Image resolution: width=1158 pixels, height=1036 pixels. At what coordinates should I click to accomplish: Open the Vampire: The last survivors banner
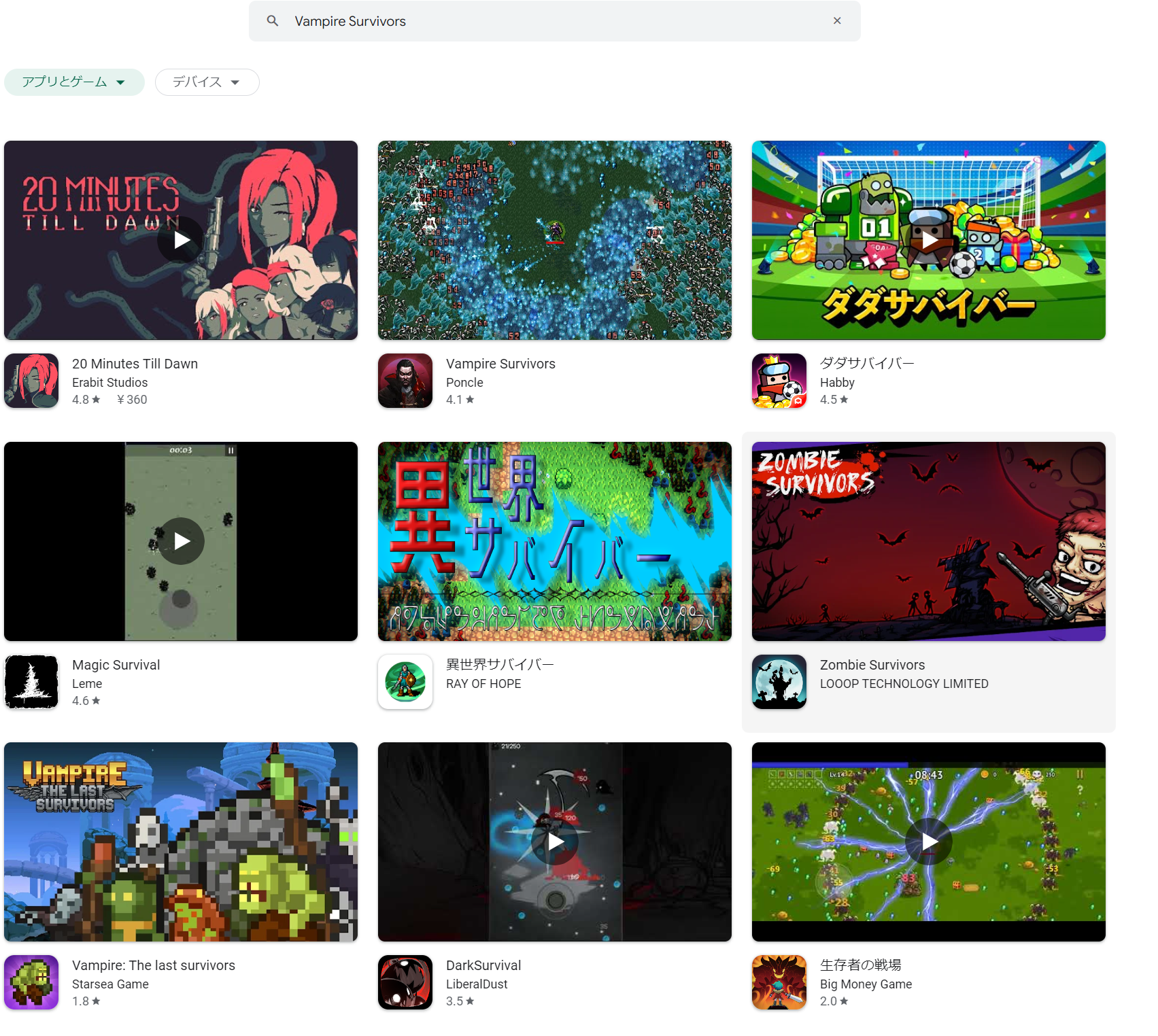[181, 842]
